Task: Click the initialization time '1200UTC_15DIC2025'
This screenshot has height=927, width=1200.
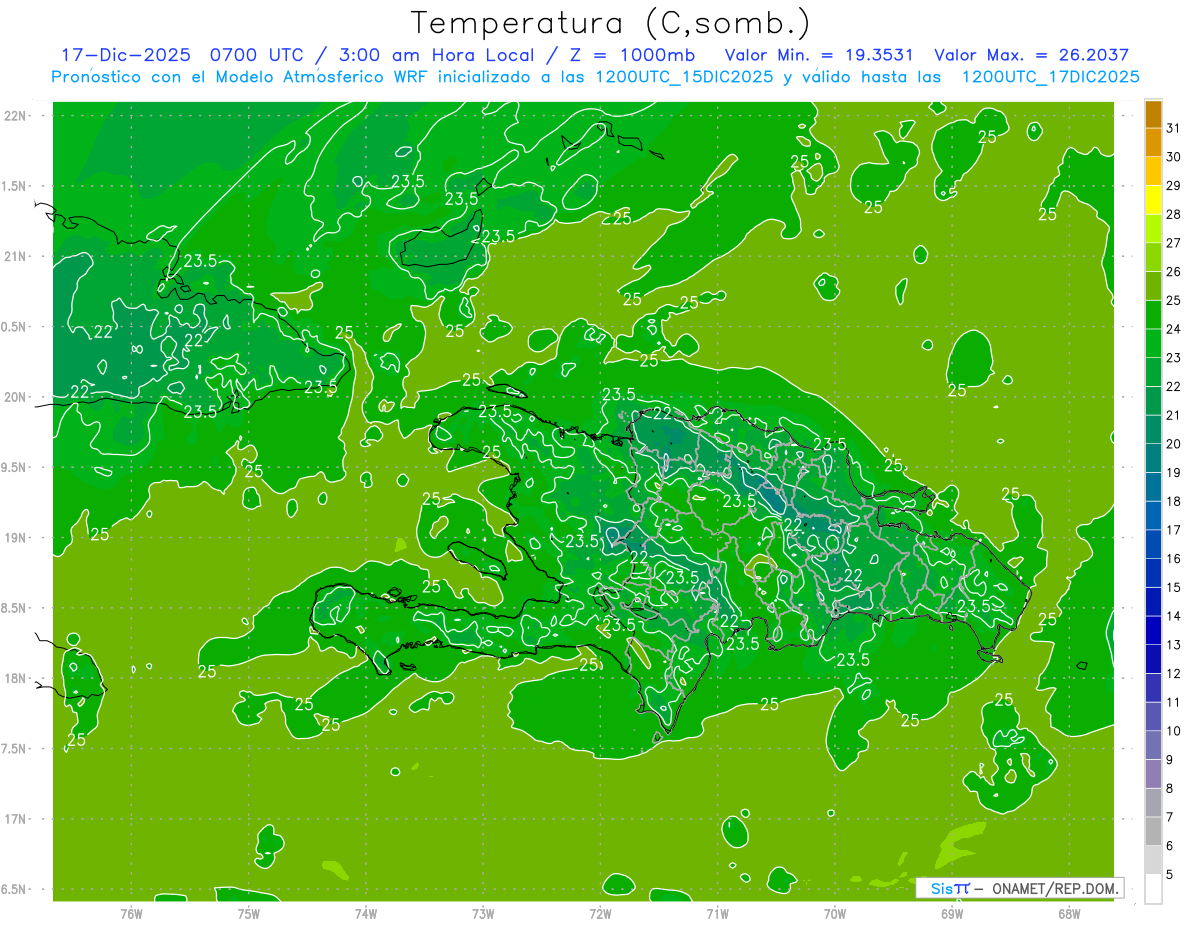Action: tap(683, 77)
